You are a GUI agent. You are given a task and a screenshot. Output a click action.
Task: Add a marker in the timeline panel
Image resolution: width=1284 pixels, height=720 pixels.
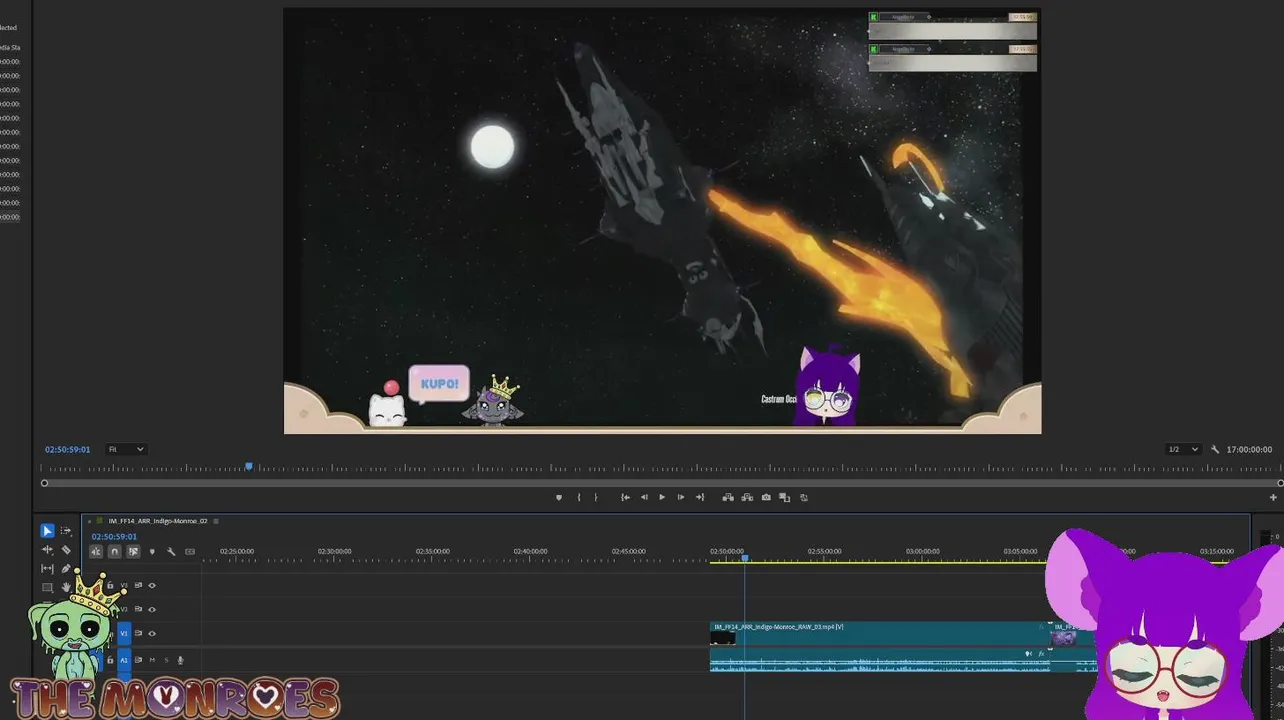coord(152,551)
